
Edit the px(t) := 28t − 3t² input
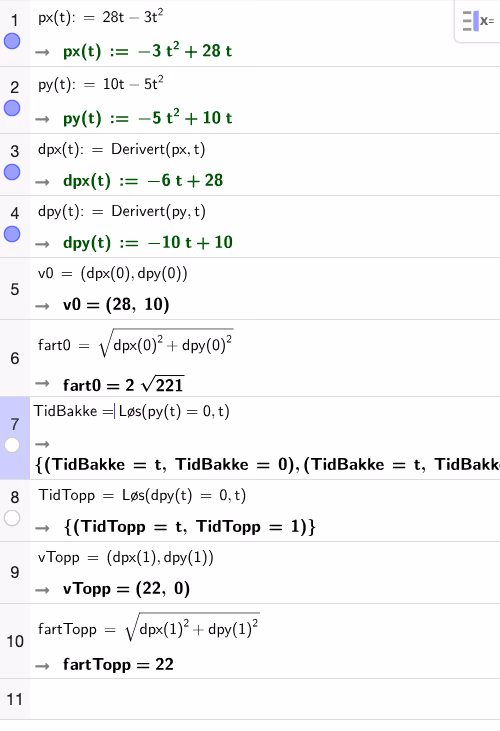click(101, 18)
